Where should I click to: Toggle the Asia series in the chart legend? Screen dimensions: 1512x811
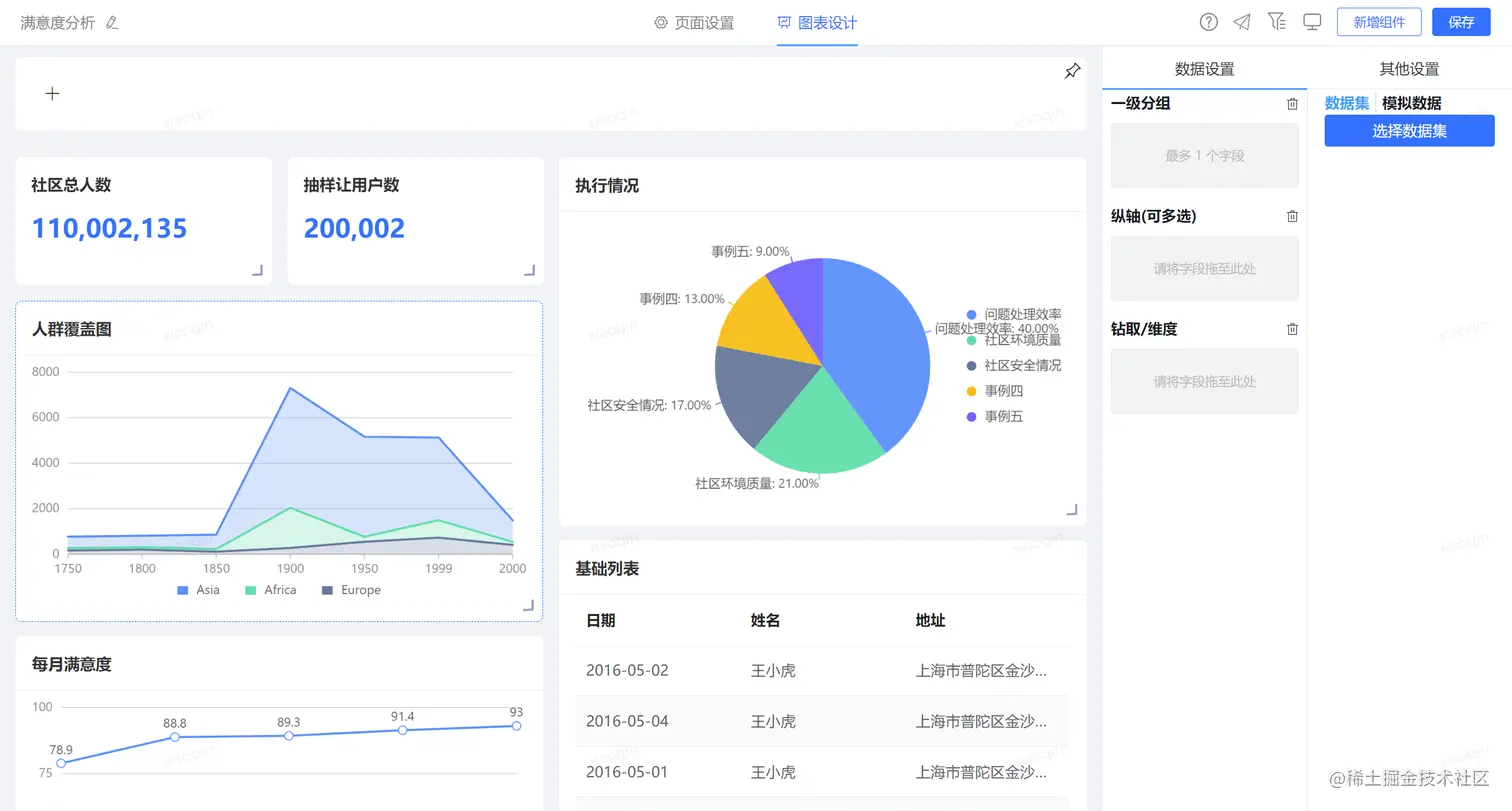click(x=198, y=590)
